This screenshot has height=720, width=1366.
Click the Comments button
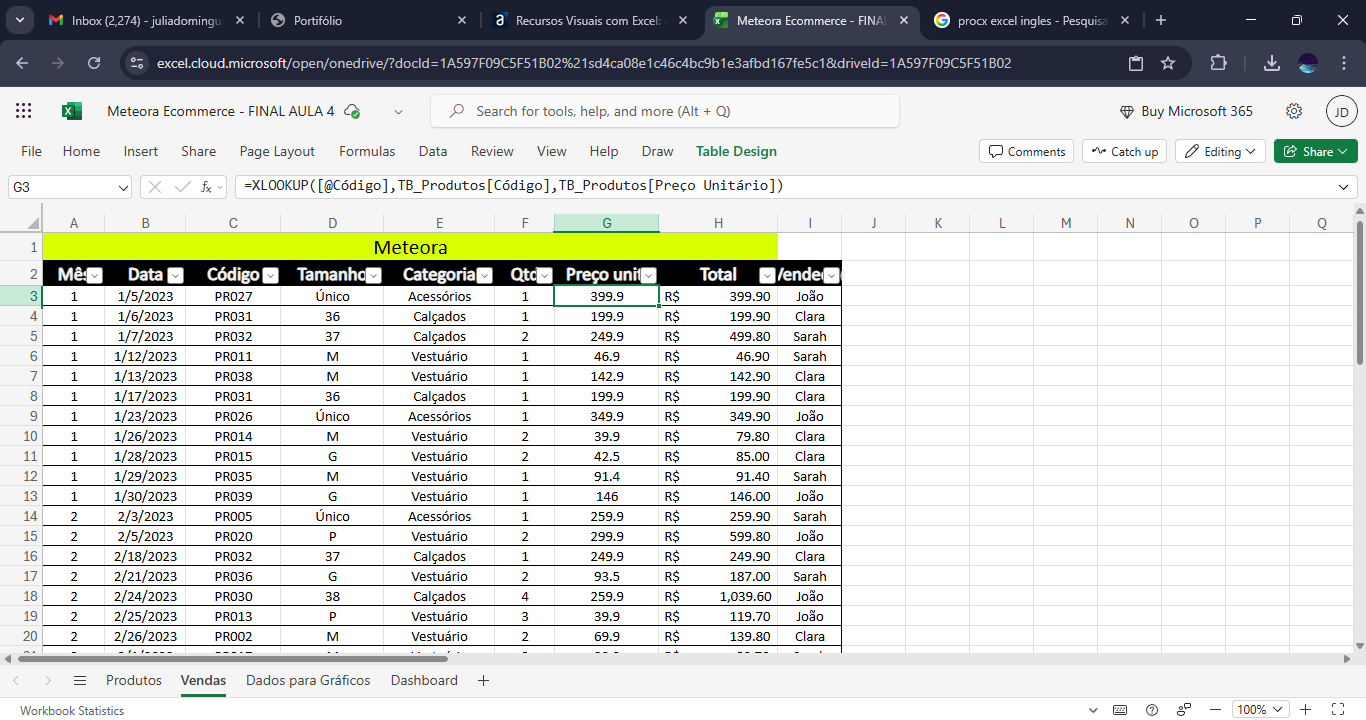click(1027, 151)
